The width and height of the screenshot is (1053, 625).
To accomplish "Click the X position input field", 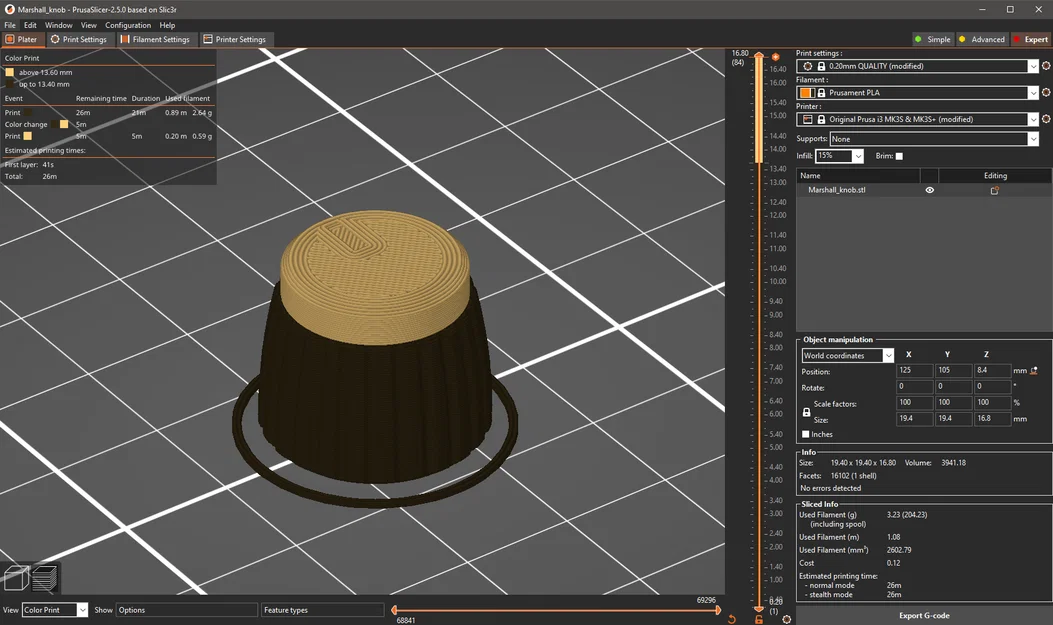I will click(x=914, y=371).
